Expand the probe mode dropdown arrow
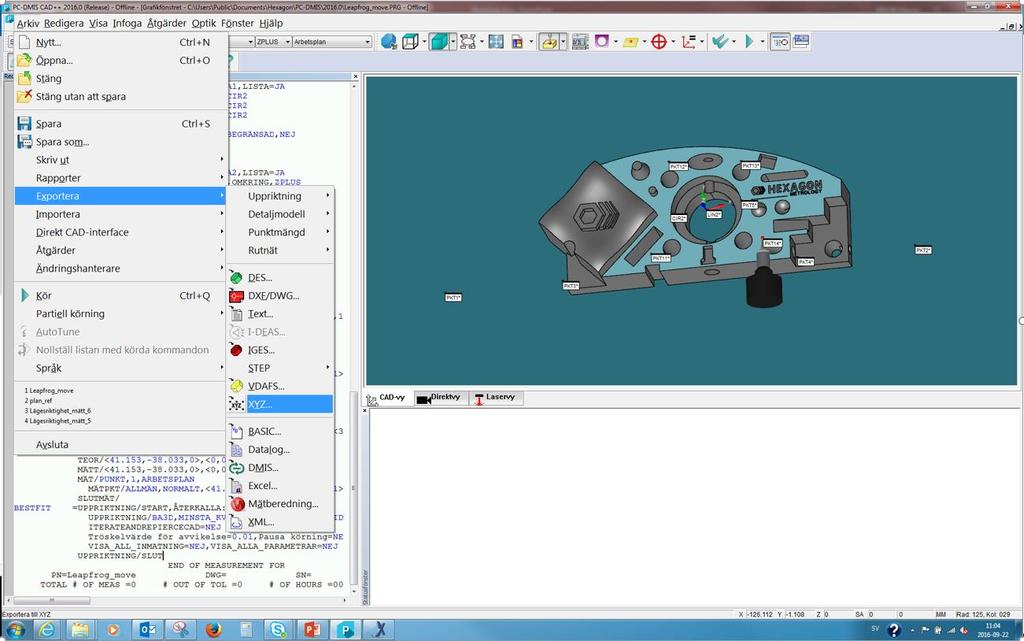The image size is (1024, 641). [x=563, y=42]
